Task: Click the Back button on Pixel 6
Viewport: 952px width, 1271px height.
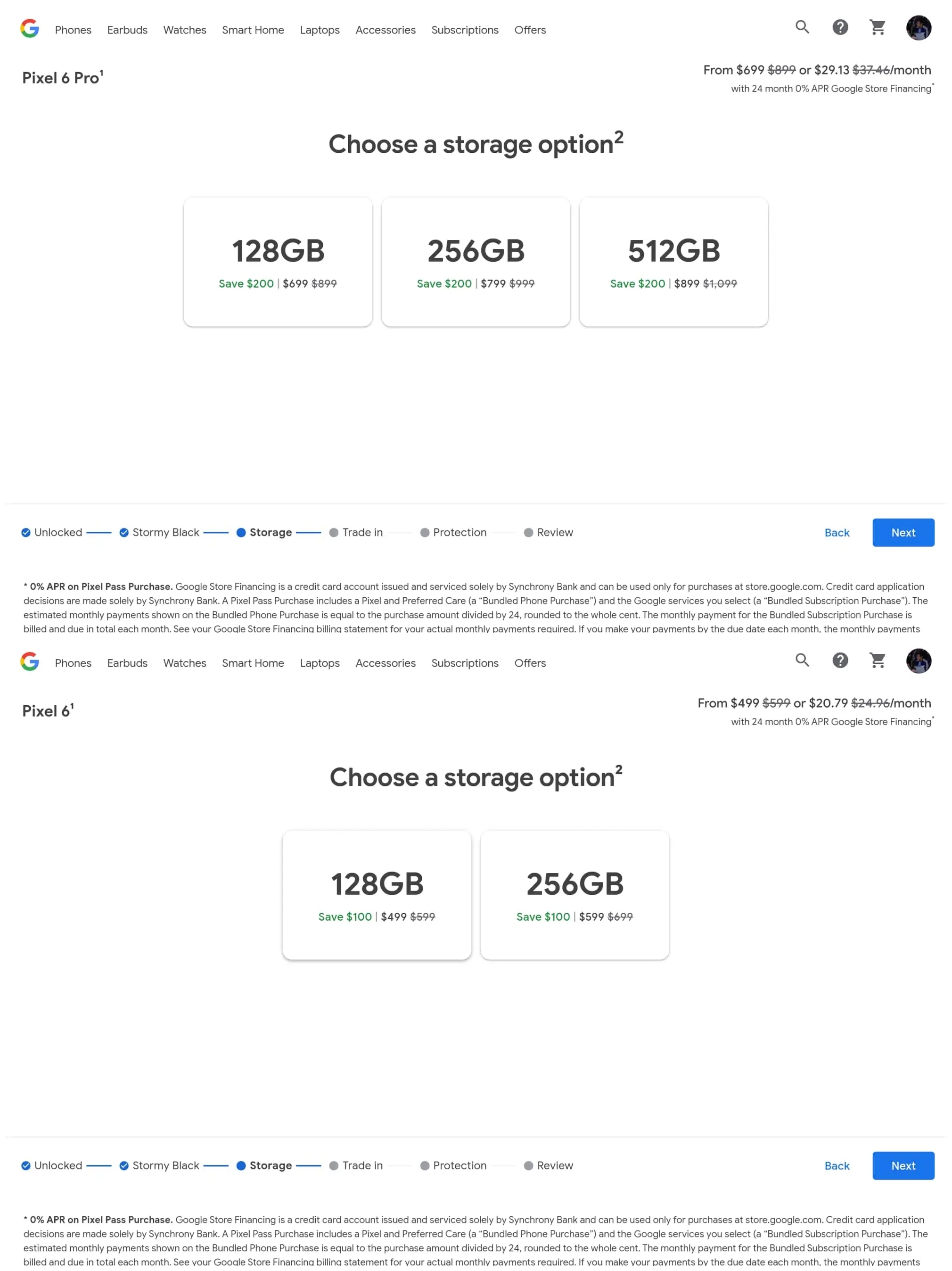Action: (x=837, y=1165)
